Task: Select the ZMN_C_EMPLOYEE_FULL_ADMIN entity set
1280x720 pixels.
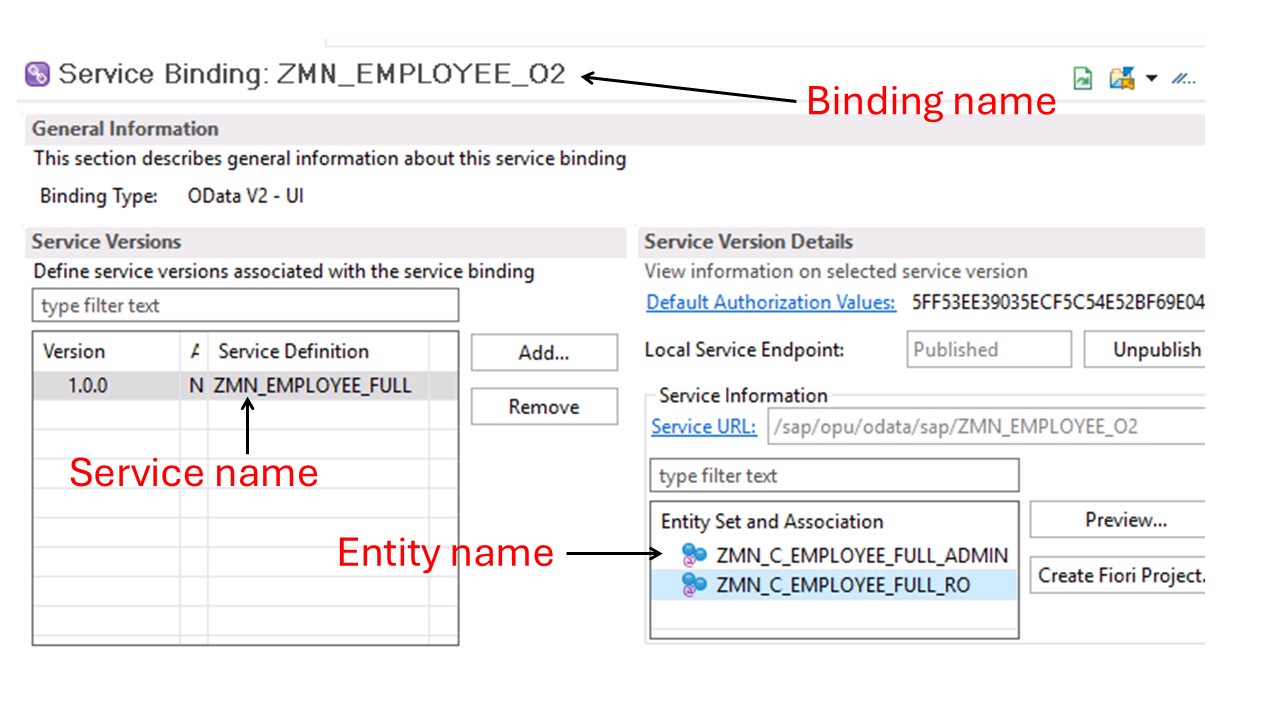Action: pos(861,556)
